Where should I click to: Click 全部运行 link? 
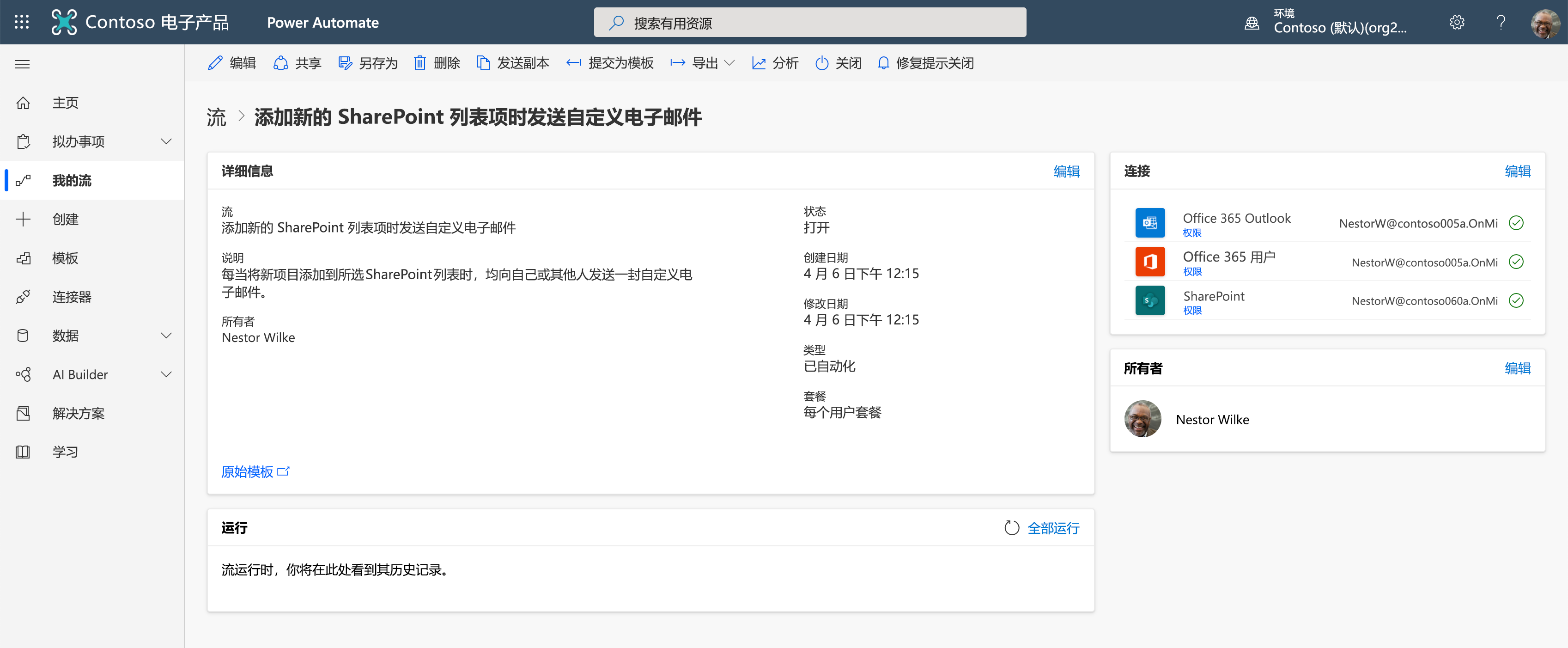tap(1053, 528)
